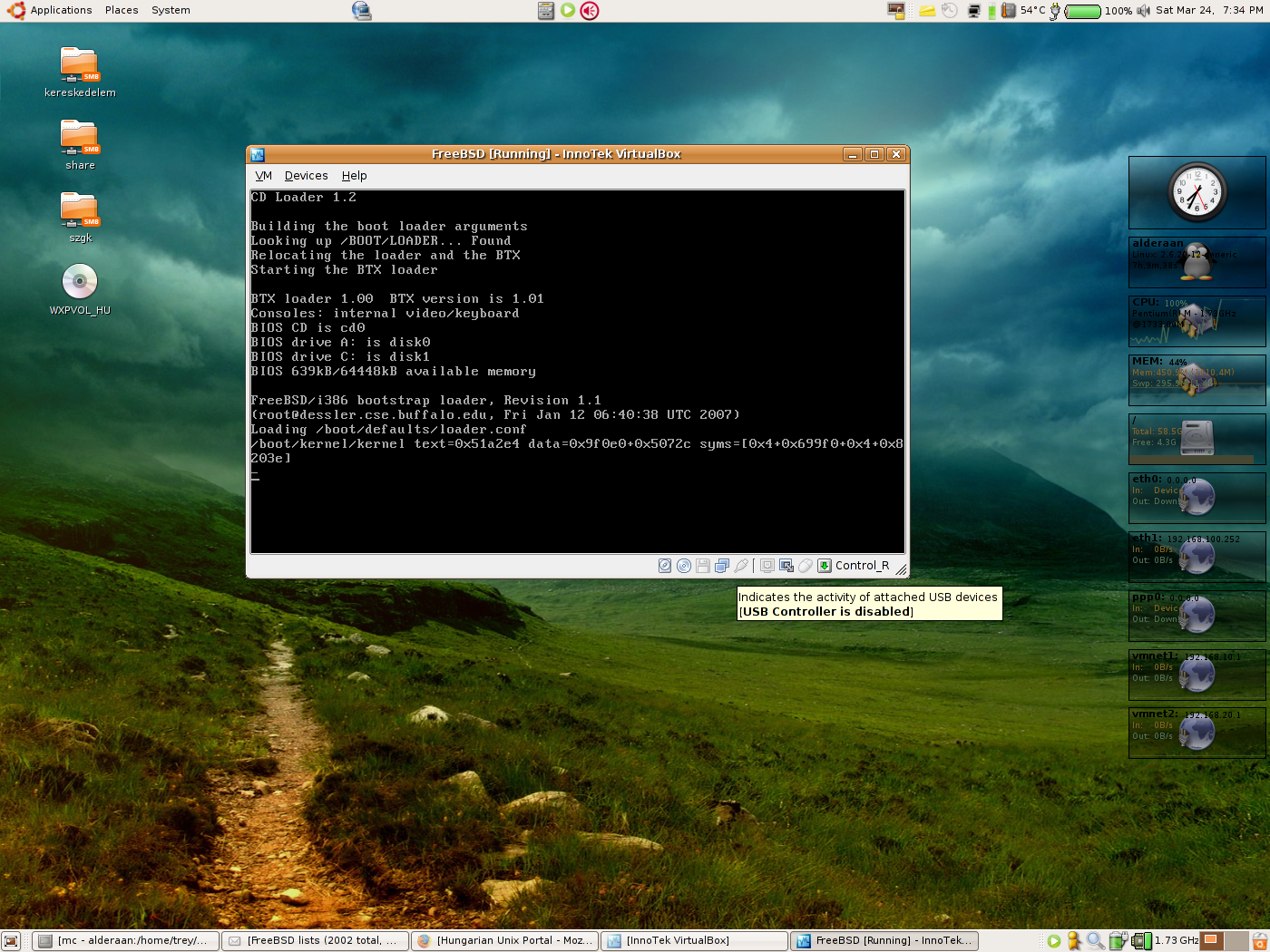Open the System menu
Image resolution: width=1270 pixels, height=952 pixels.
[x=171, y=10]
